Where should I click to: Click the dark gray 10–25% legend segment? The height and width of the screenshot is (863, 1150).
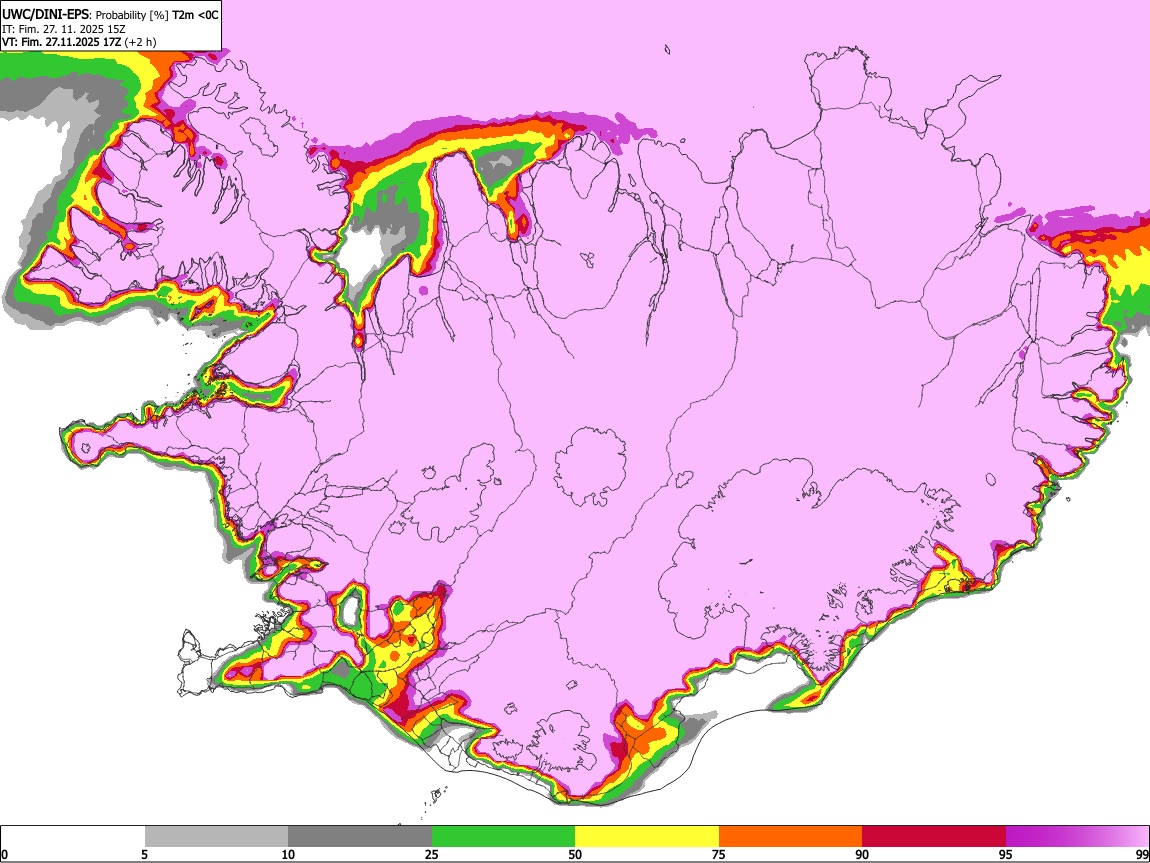pyautogui.click(x=360, y=836)
